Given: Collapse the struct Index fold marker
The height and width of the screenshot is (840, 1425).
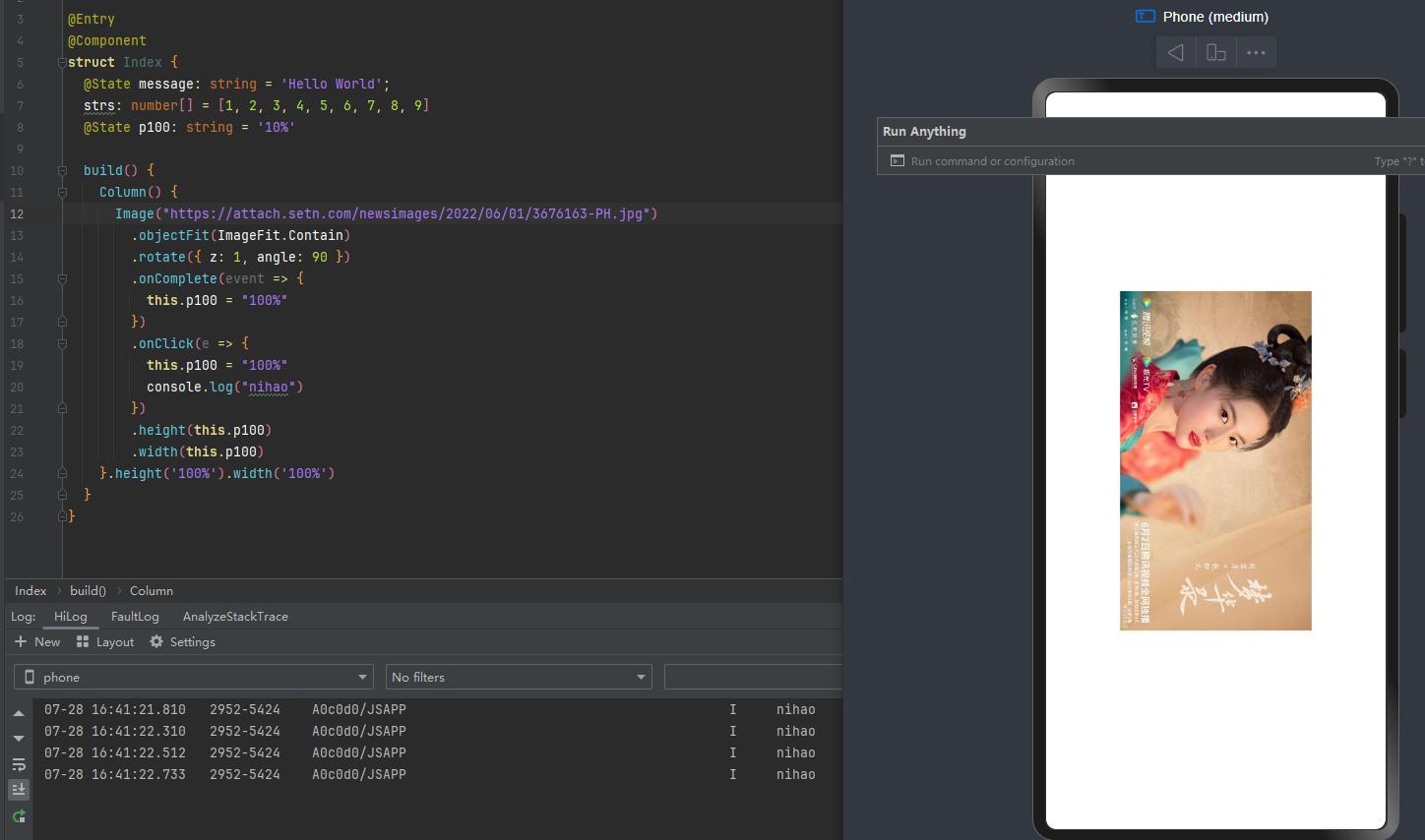Looking at the screenshot, I should tap(62, 62).
